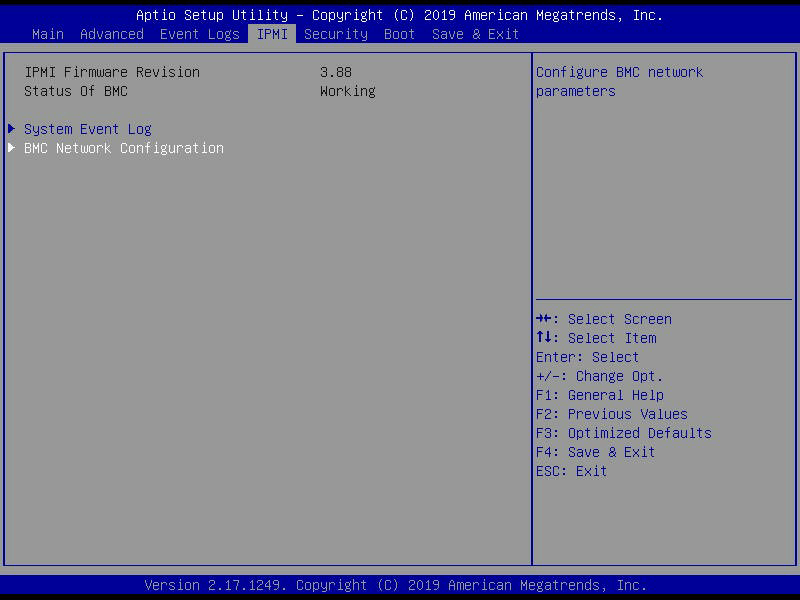The image size is (800, 600).
Task: Switch to the Boot tab
Action: [x=399, y=34]
